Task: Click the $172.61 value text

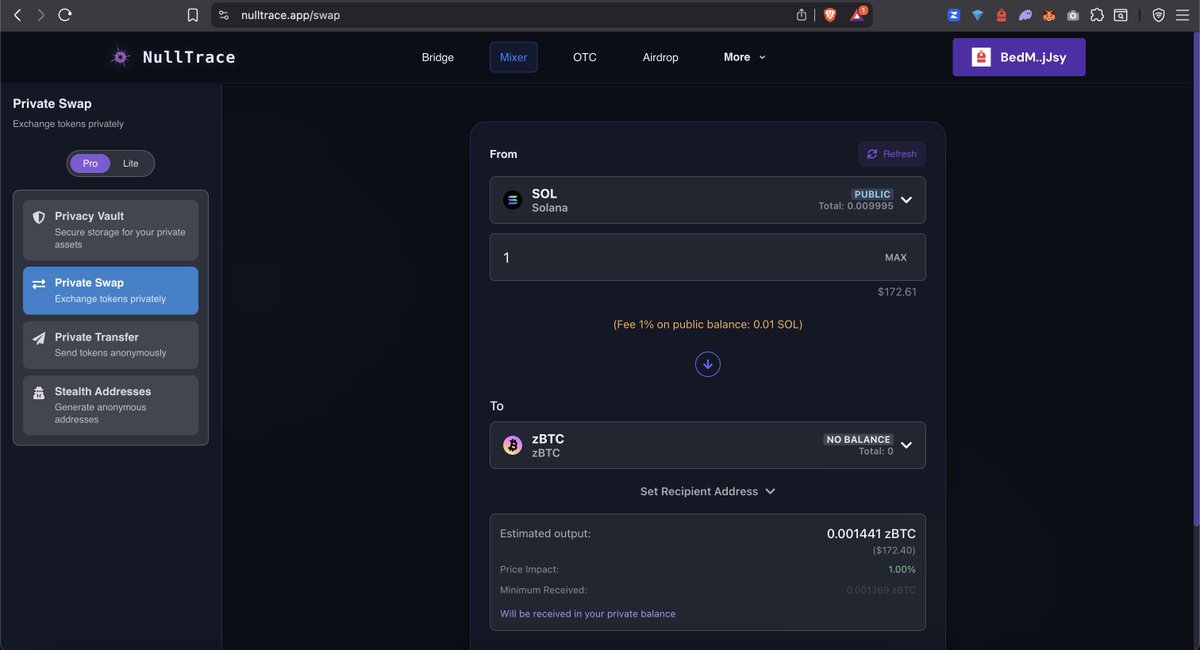Action: pyautogui.click(x=897, y=292)
